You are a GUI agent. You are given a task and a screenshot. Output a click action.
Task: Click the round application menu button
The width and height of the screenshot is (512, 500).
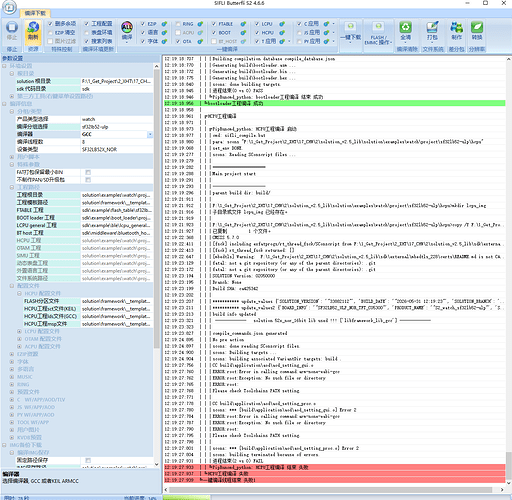[x=9, y=7]
